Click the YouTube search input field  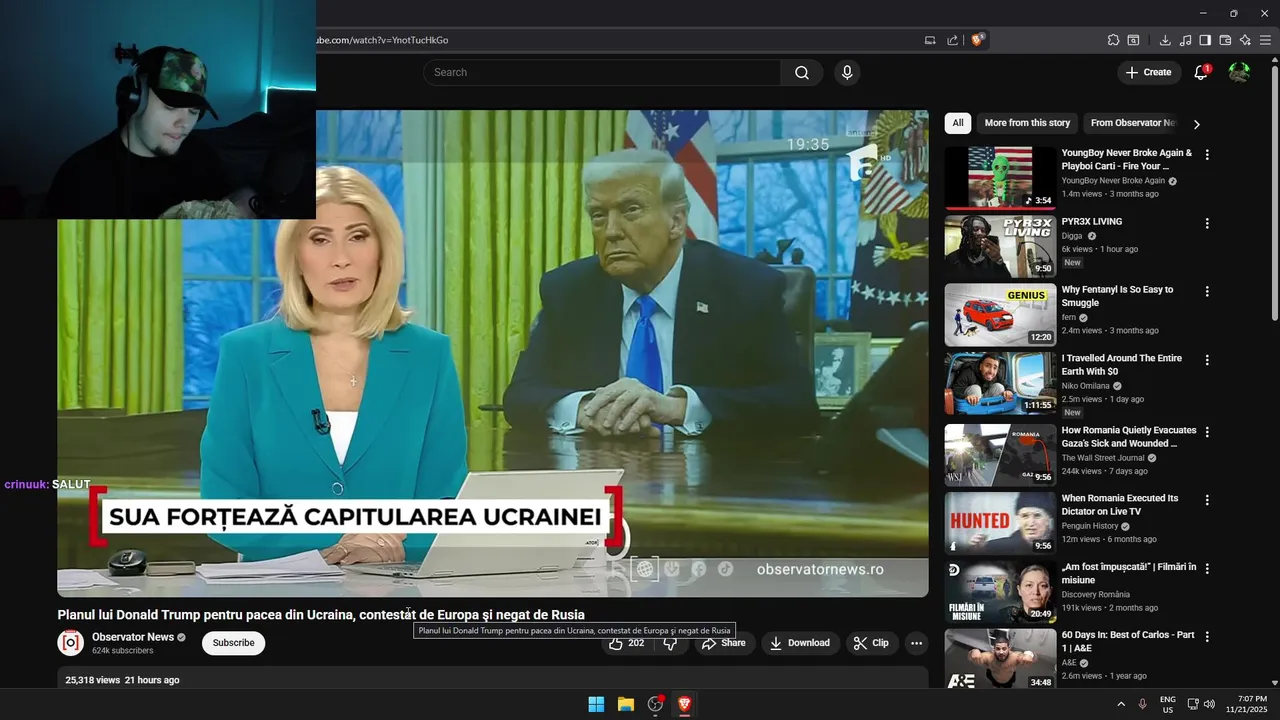[x=602, y=72]
